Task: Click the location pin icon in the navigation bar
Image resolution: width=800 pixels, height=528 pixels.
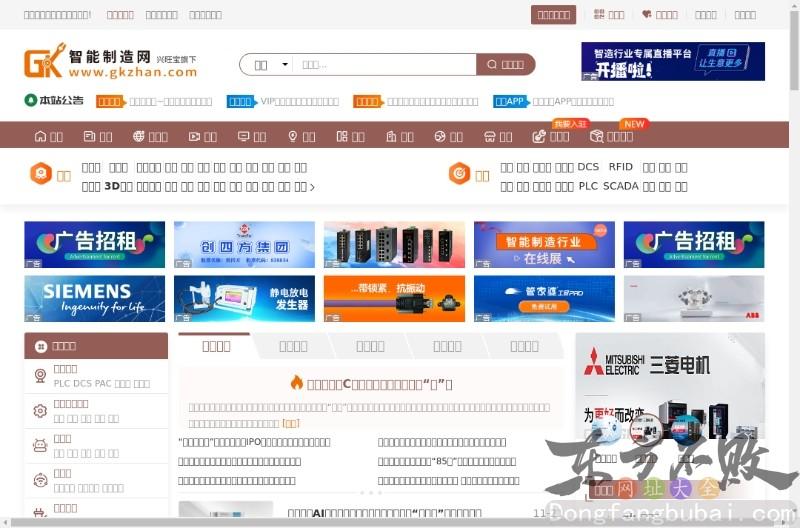Action: [x=292, y=136]
